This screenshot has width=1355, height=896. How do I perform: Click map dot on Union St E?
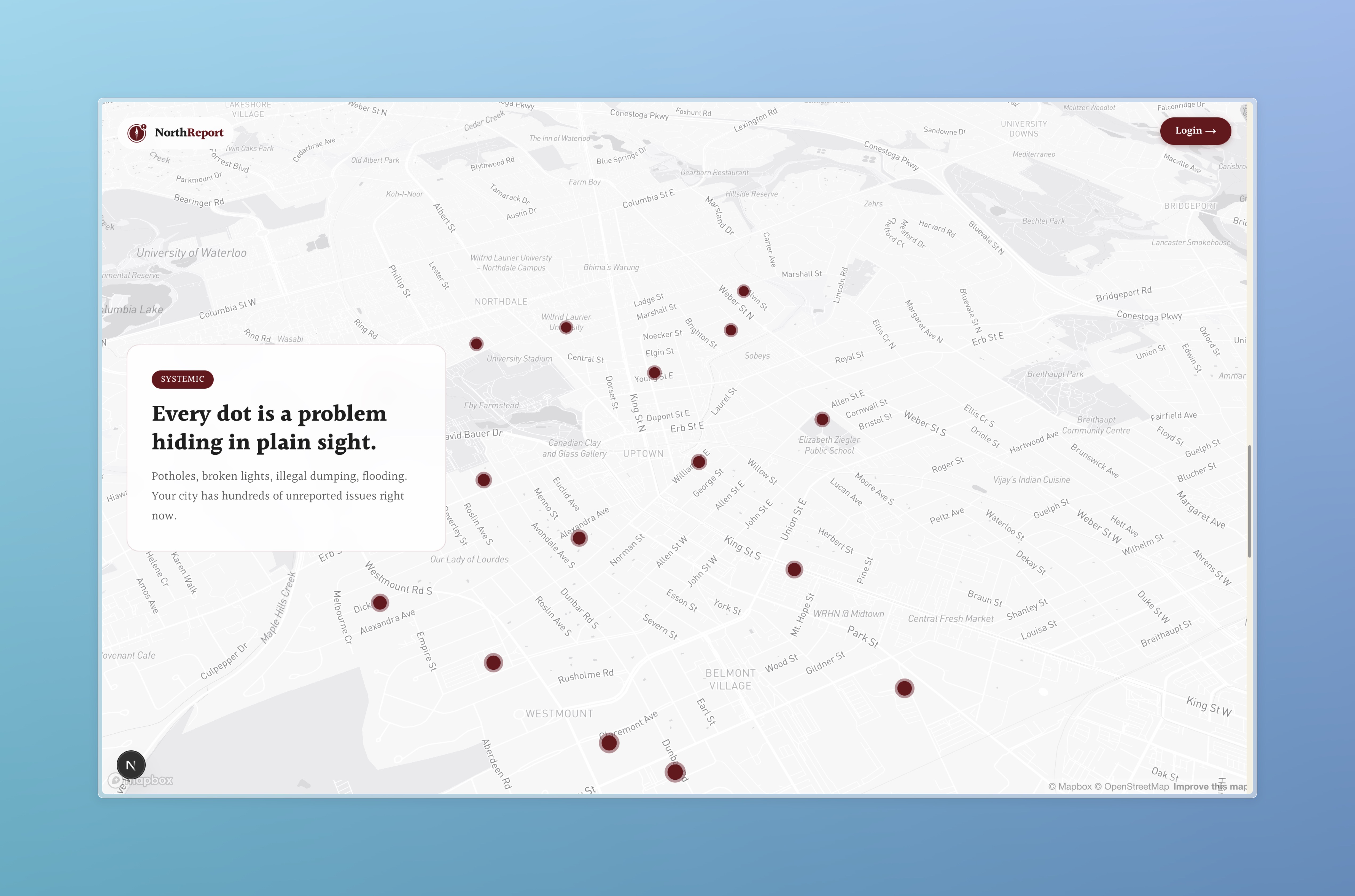[794, 569]
